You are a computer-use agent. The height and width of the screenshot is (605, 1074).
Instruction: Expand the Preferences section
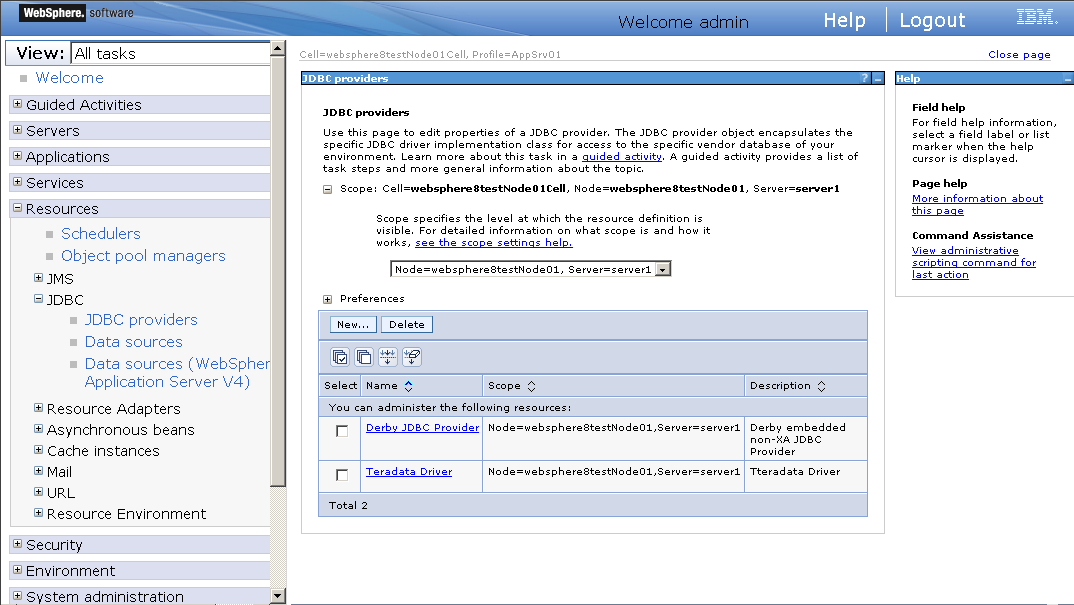point(327,297)
